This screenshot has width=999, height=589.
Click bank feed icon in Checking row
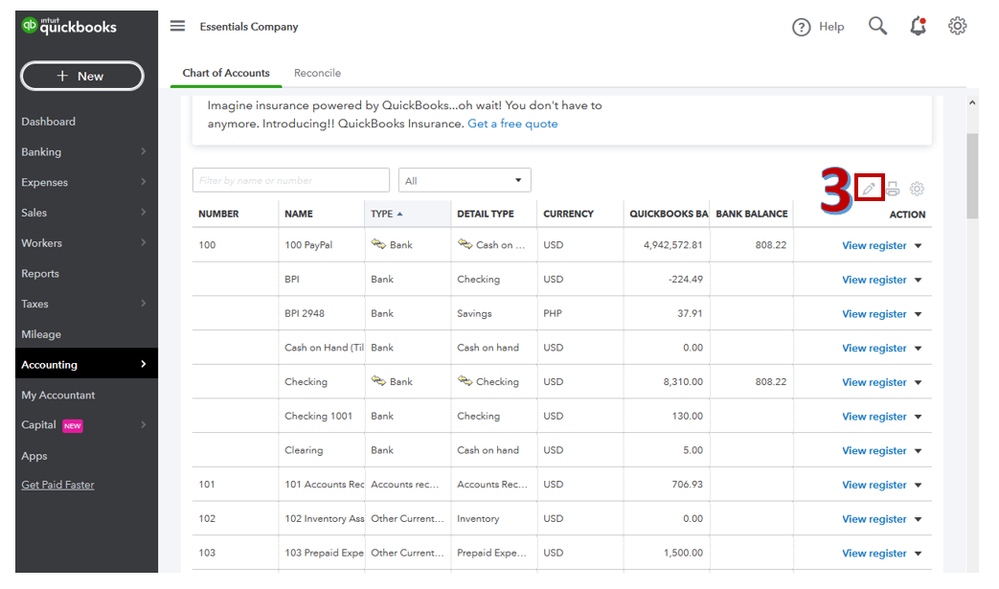tap(378, 381)
